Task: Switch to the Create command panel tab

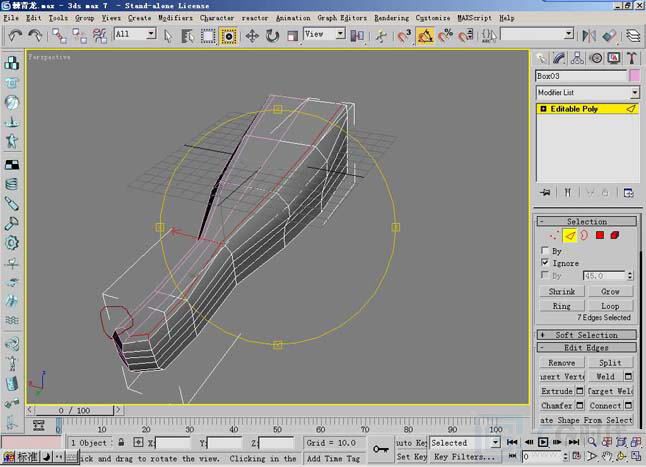Action: (x=541, y=58)
